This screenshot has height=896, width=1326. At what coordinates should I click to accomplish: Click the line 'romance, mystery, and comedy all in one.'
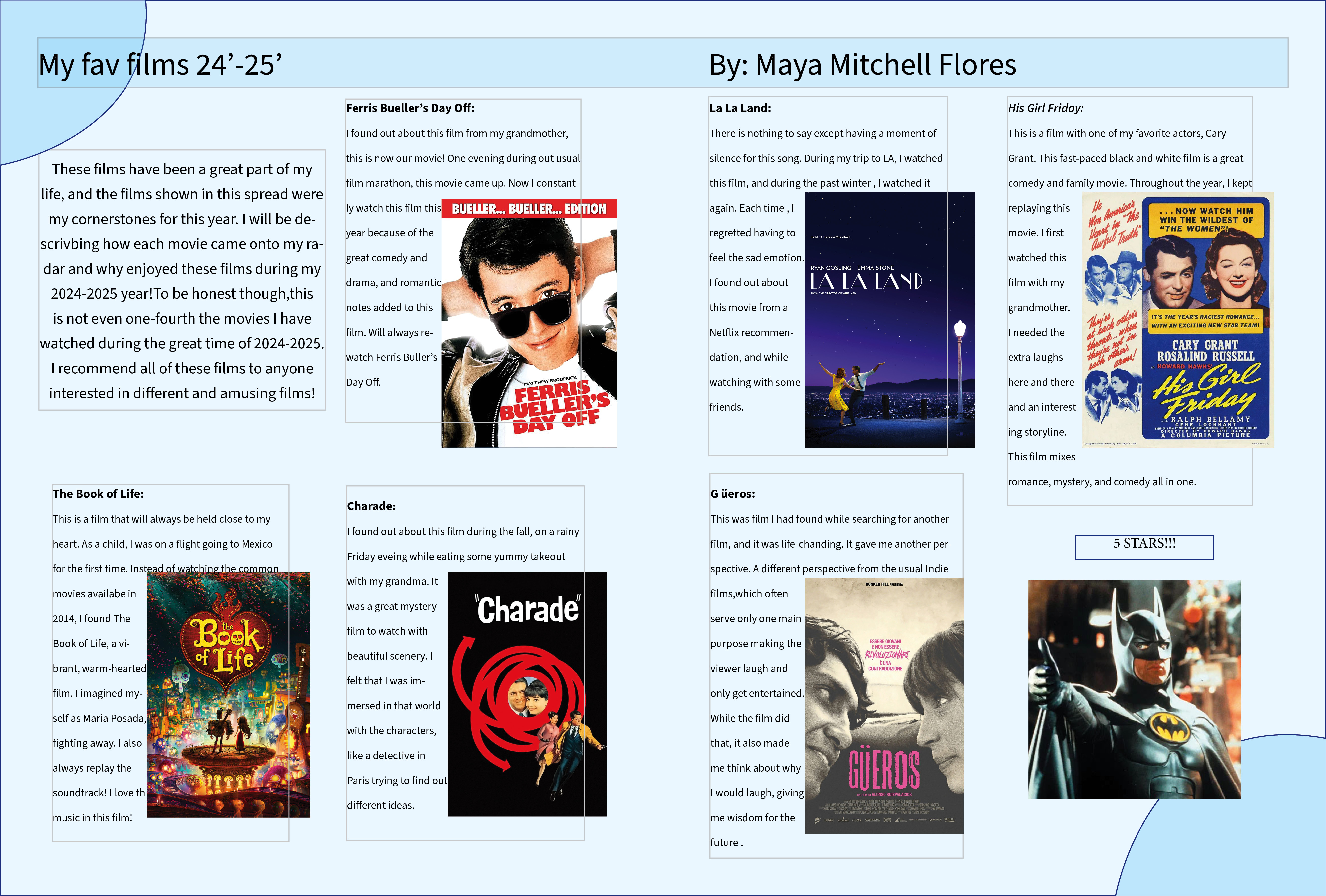tap(1102, 482)
